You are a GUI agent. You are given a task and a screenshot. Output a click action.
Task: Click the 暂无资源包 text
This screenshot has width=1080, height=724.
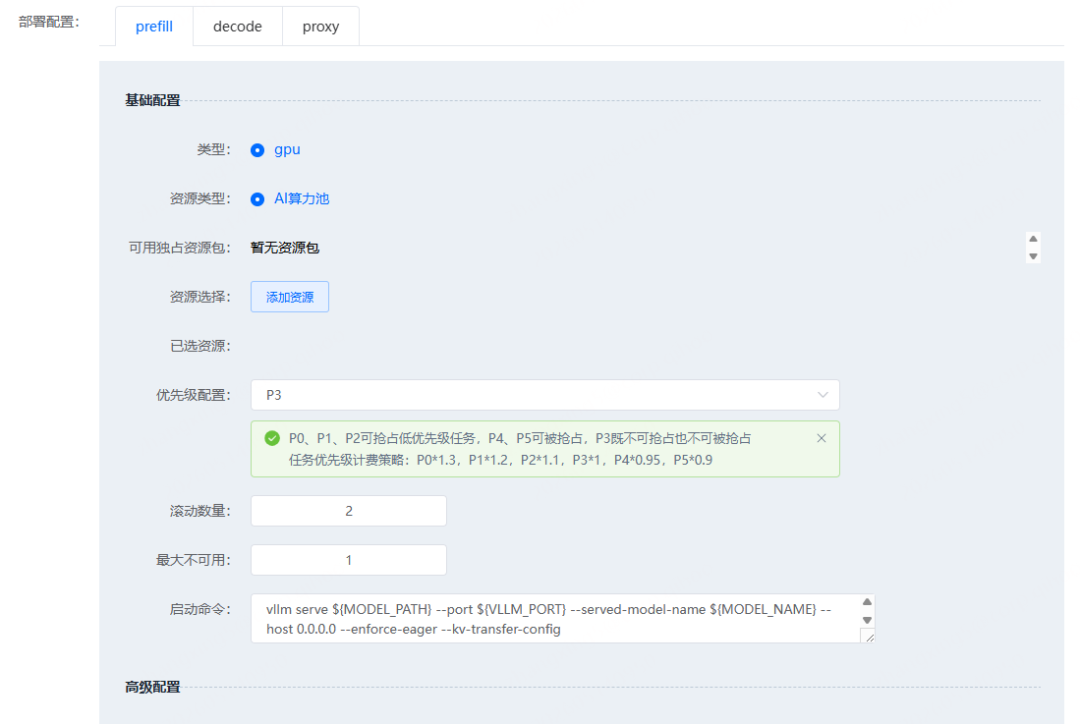coord(284,248)
